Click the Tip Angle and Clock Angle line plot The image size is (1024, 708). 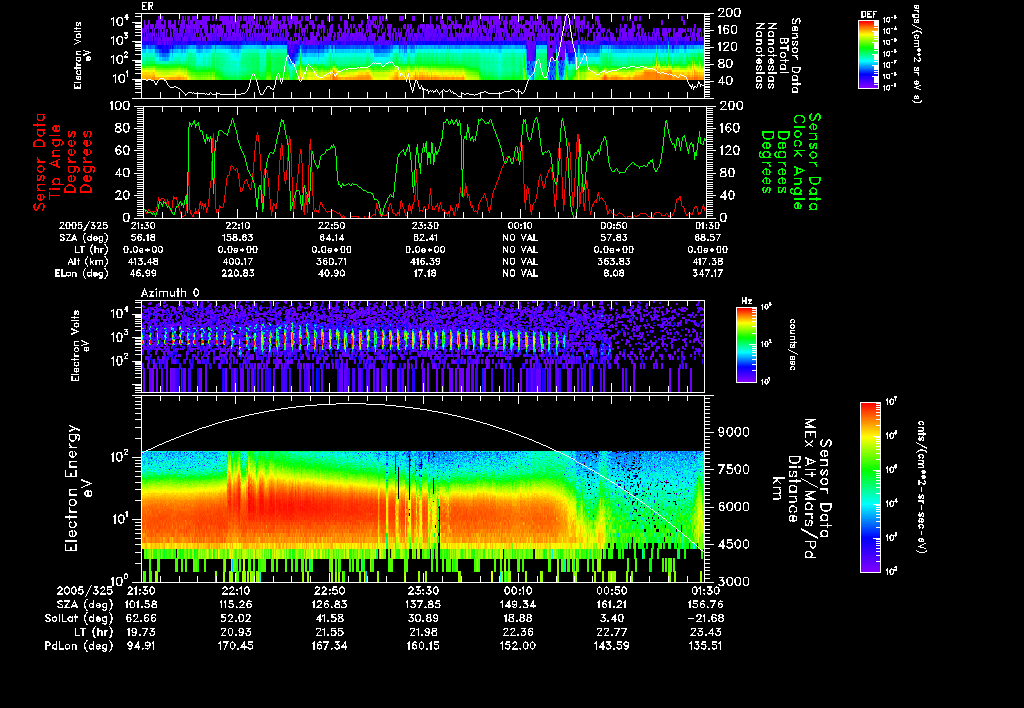(x=423, y=161)
